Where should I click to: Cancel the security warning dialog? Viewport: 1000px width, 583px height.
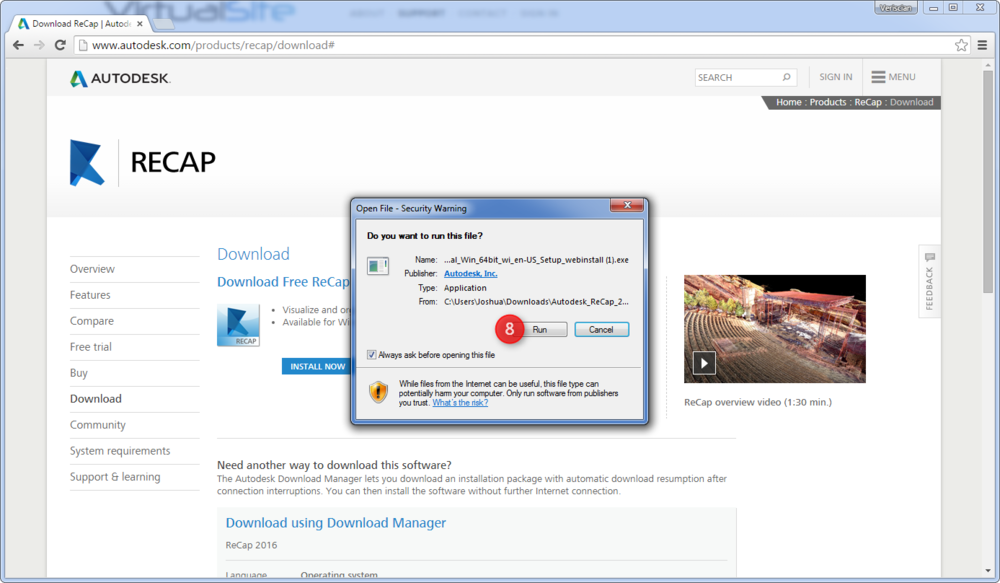[601, 329]
